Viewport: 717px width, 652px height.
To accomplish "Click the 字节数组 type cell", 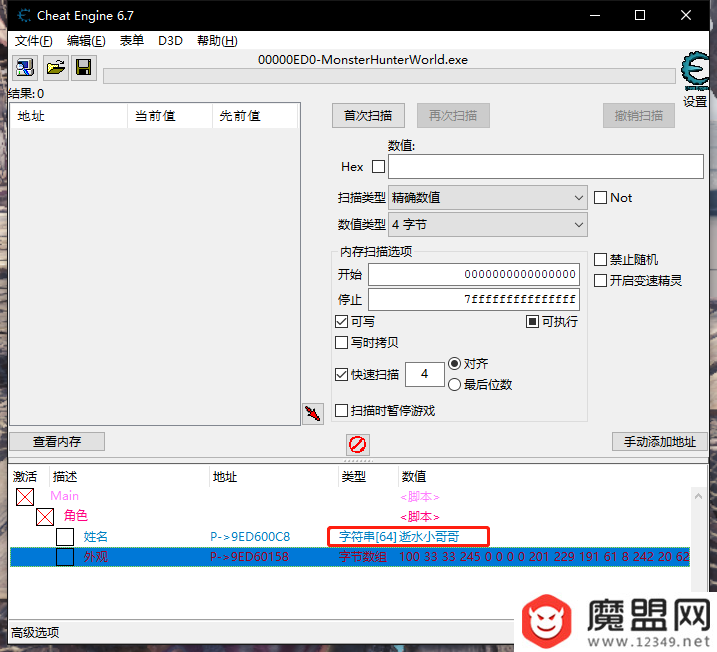I will coord(363,557).
